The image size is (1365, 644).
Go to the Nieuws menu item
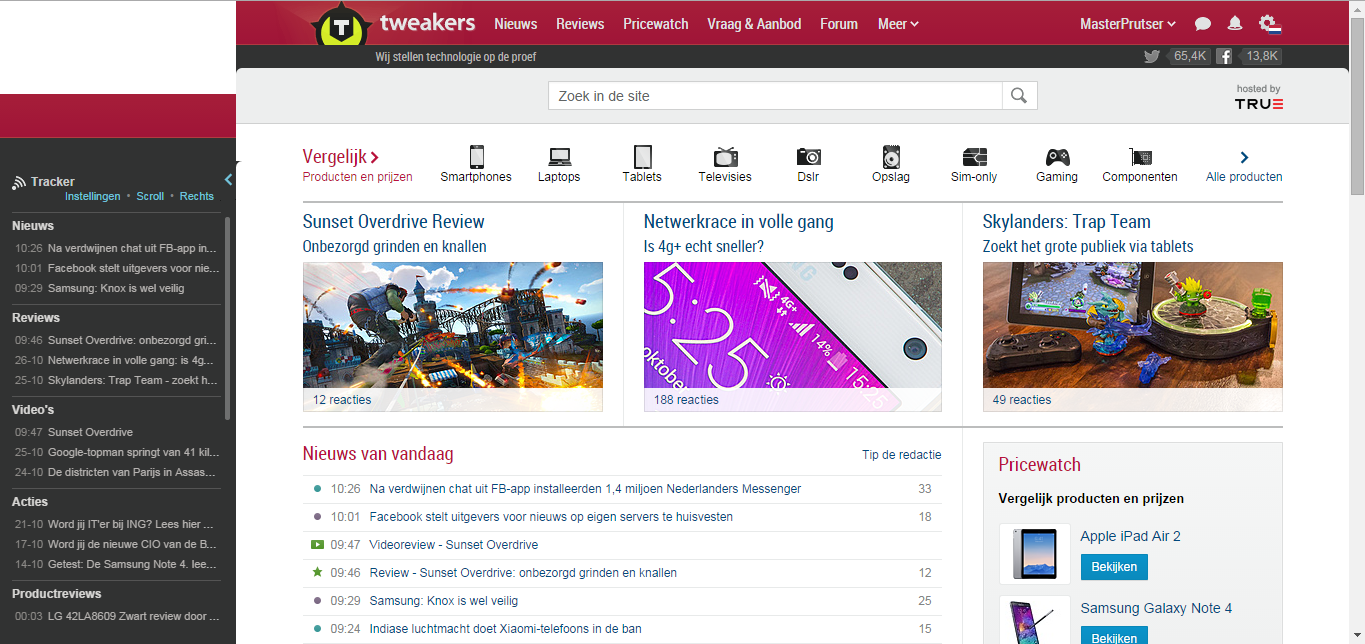point(515,24)
